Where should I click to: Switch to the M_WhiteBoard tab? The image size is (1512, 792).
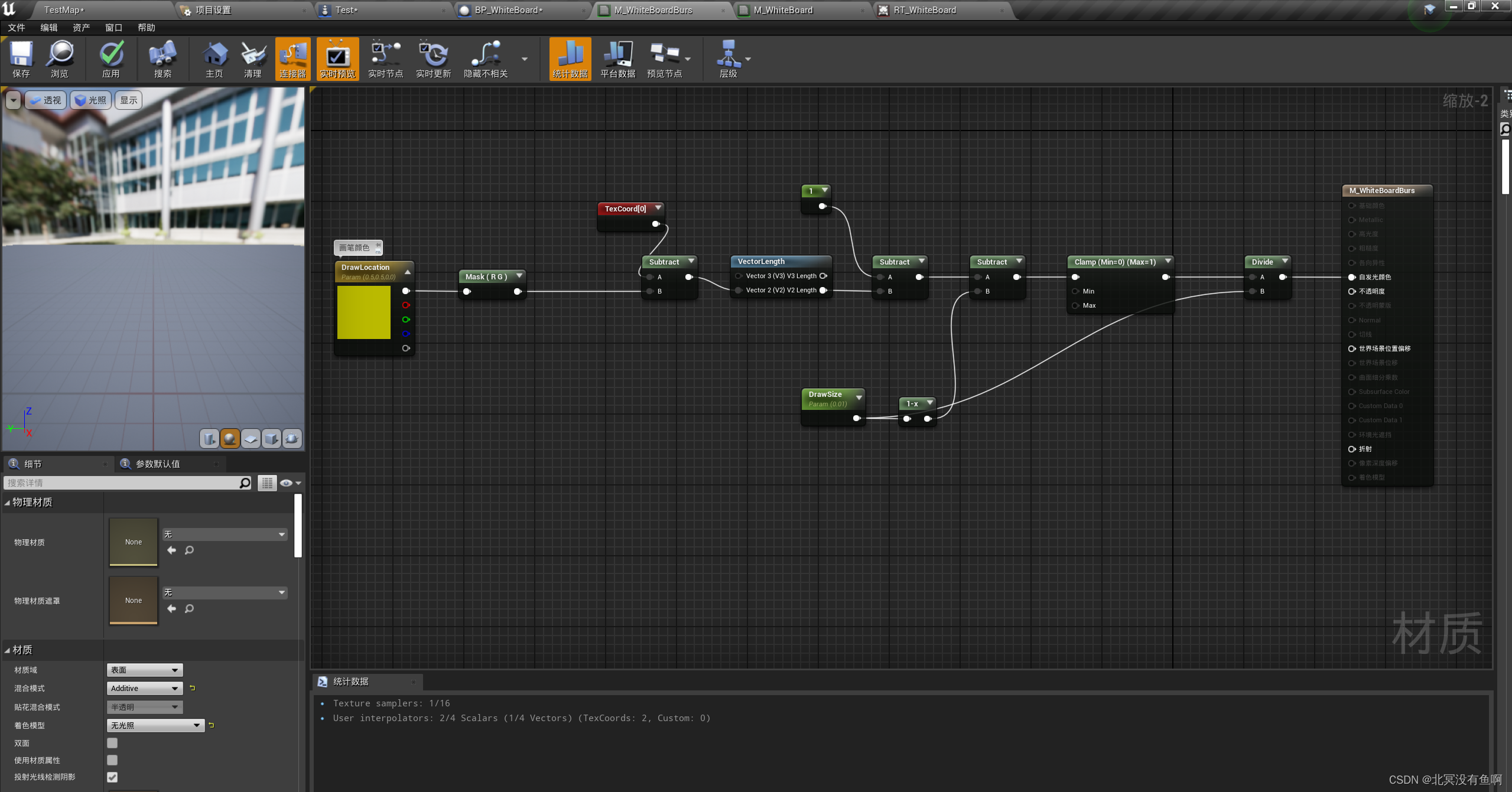783,10
